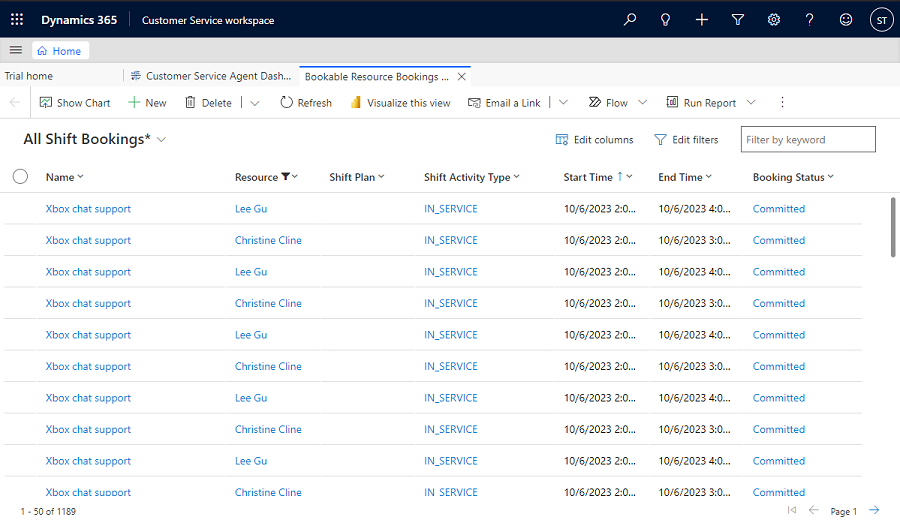Screen dimensions: 900x526
Task: Open Committed status in first row
Action: [779, 208]
